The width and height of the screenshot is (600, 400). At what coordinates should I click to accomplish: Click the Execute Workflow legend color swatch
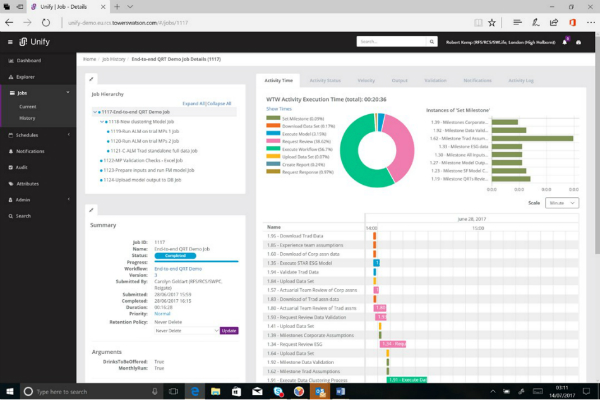click(x=273, y=149)
